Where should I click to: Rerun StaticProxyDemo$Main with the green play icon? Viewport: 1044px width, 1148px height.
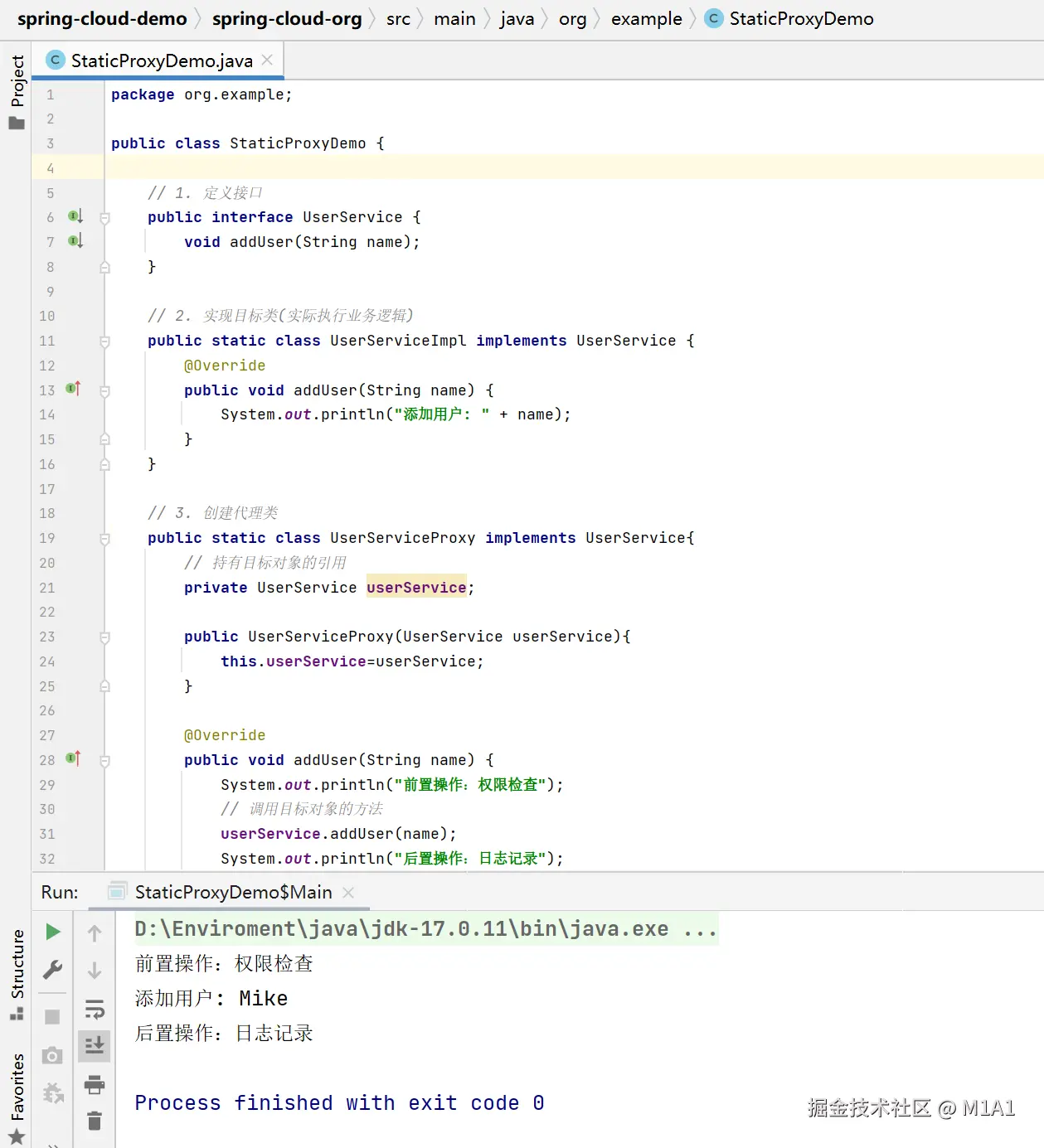(52, 932)
